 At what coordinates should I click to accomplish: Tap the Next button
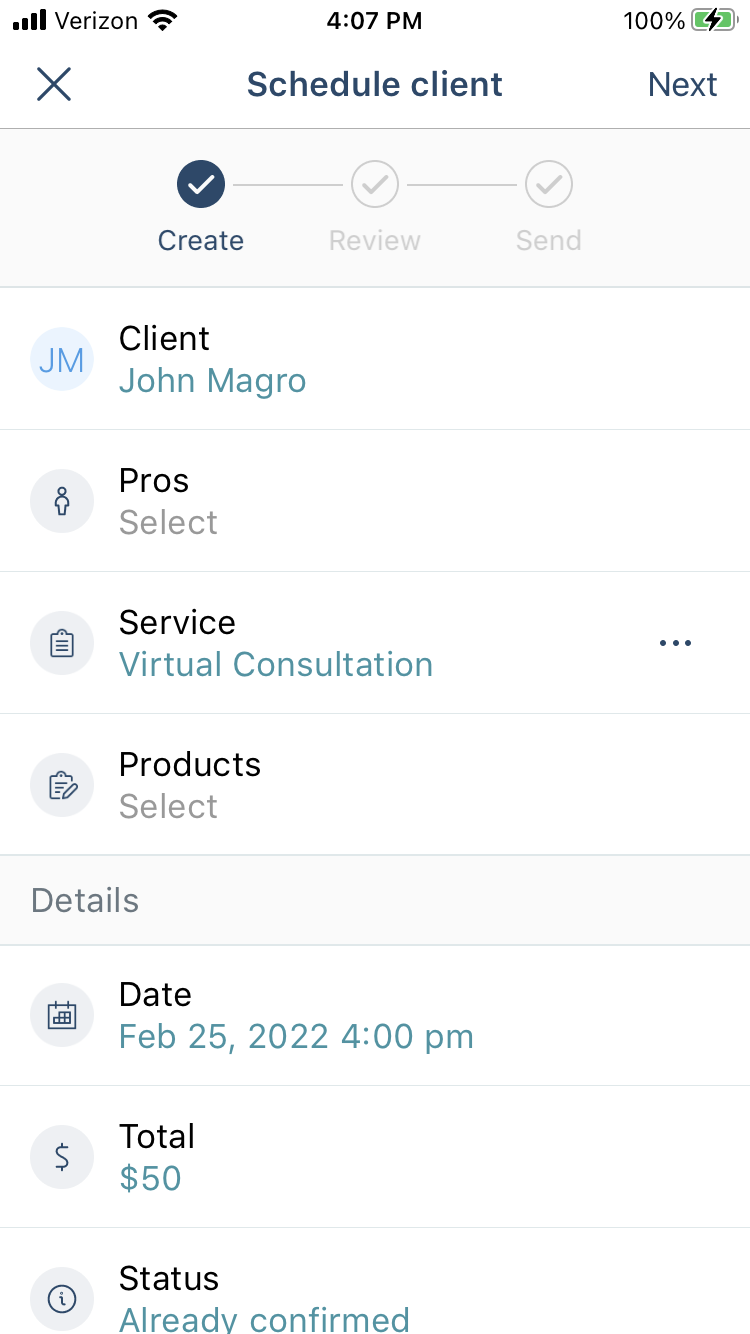click(x=682, y=84)
